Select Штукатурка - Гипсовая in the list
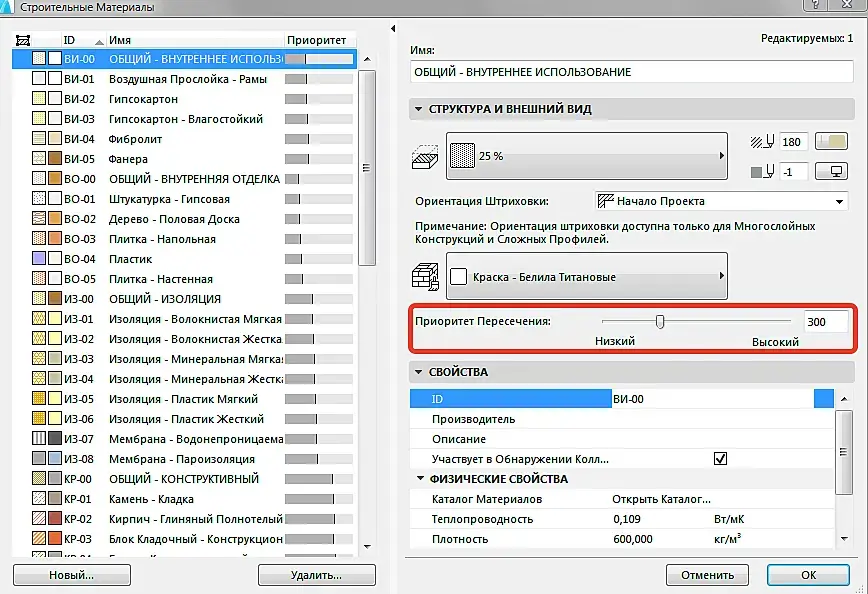 pos(184,199)
